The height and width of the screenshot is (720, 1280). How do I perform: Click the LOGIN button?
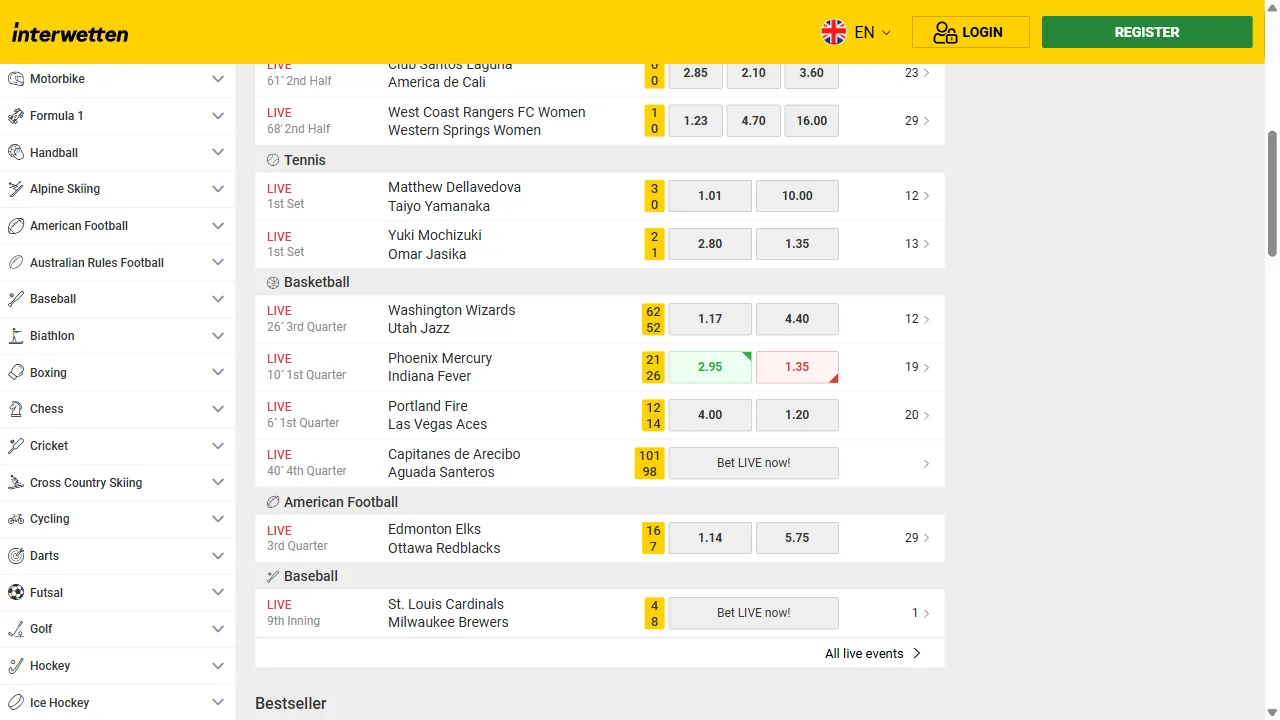pos(970,32)
